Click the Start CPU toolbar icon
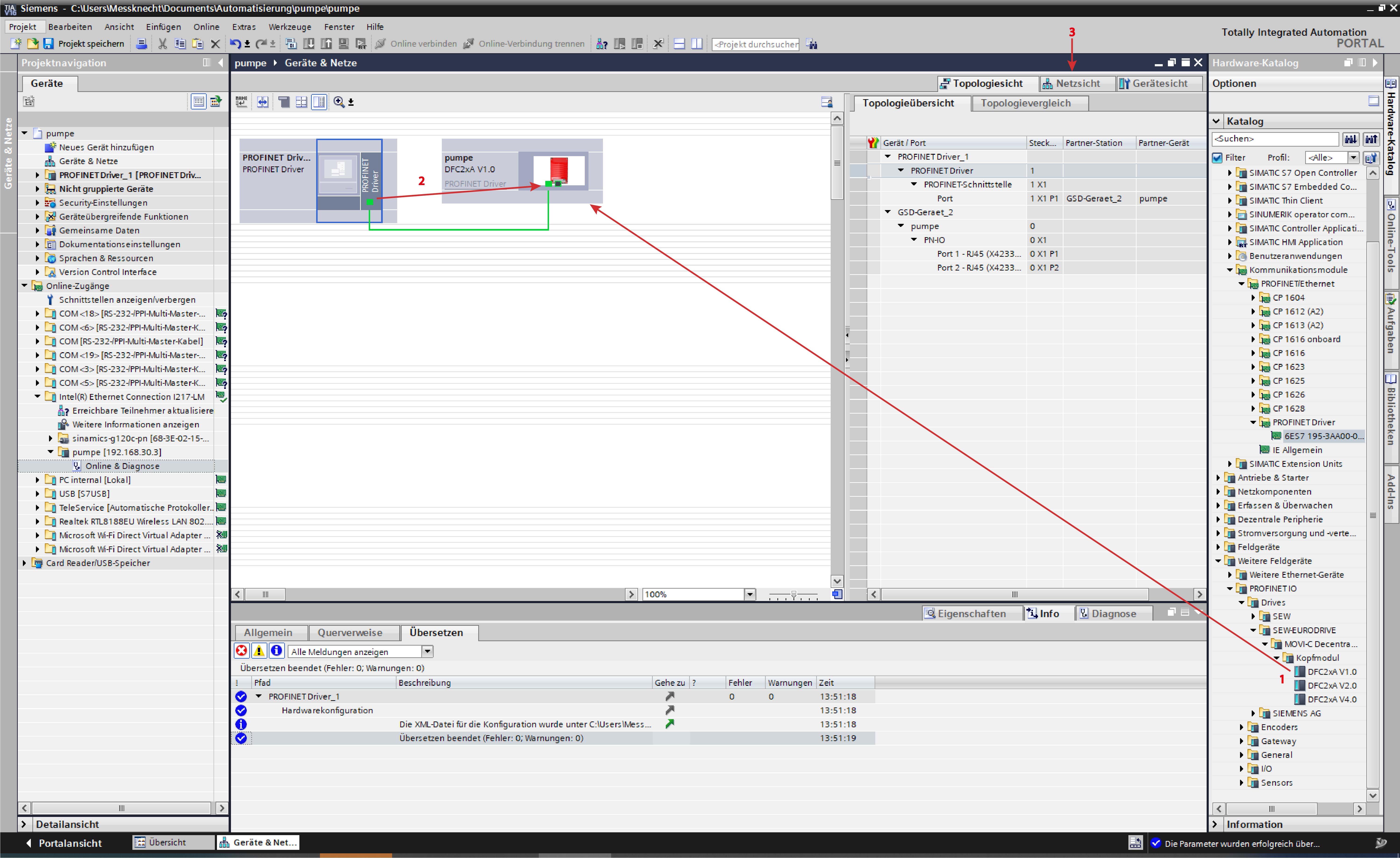 coord(620,44)
